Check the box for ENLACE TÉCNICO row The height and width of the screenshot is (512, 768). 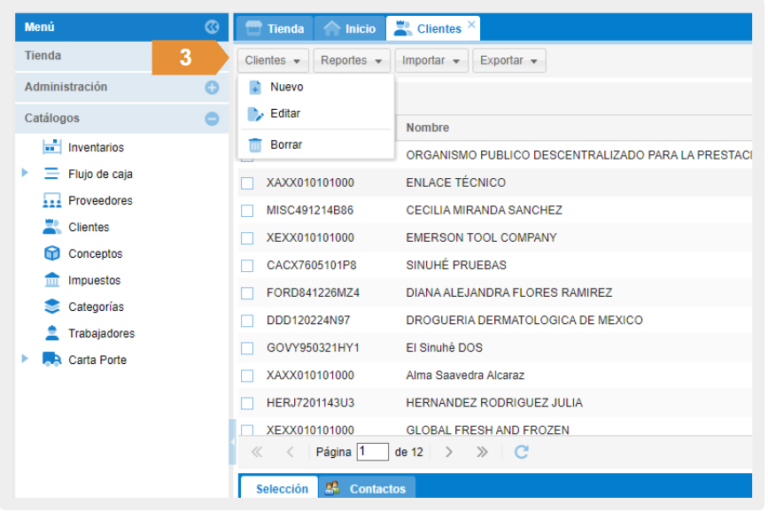(247, 183)
